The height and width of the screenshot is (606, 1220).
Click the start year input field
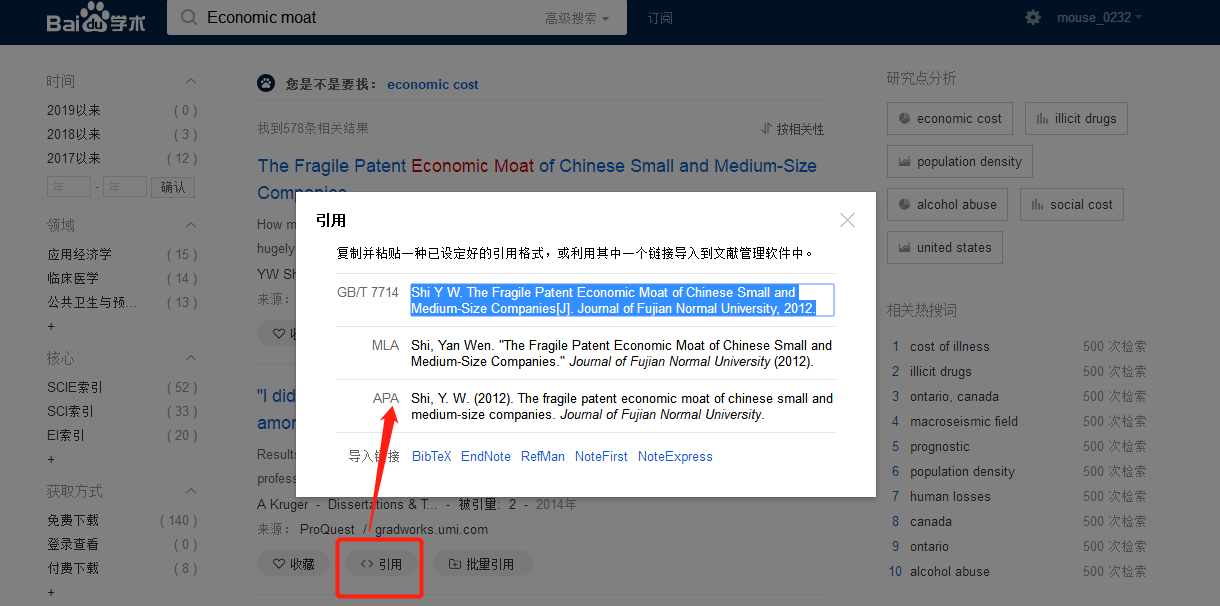(69, 187)
